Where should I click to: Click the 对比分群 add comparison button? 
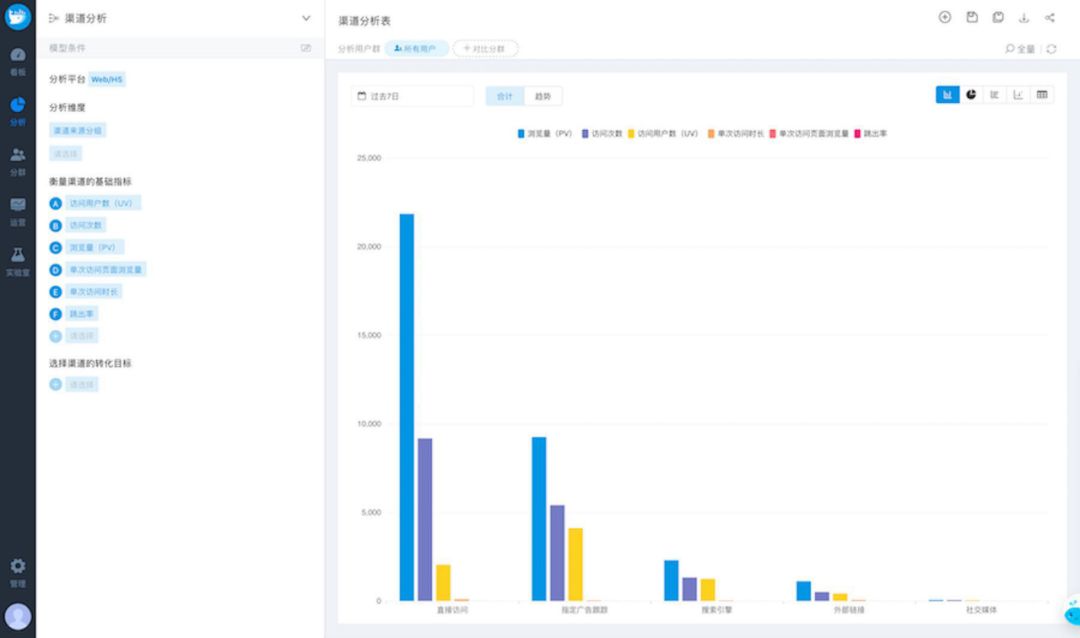pyautogui.click(x=485, y=48)
